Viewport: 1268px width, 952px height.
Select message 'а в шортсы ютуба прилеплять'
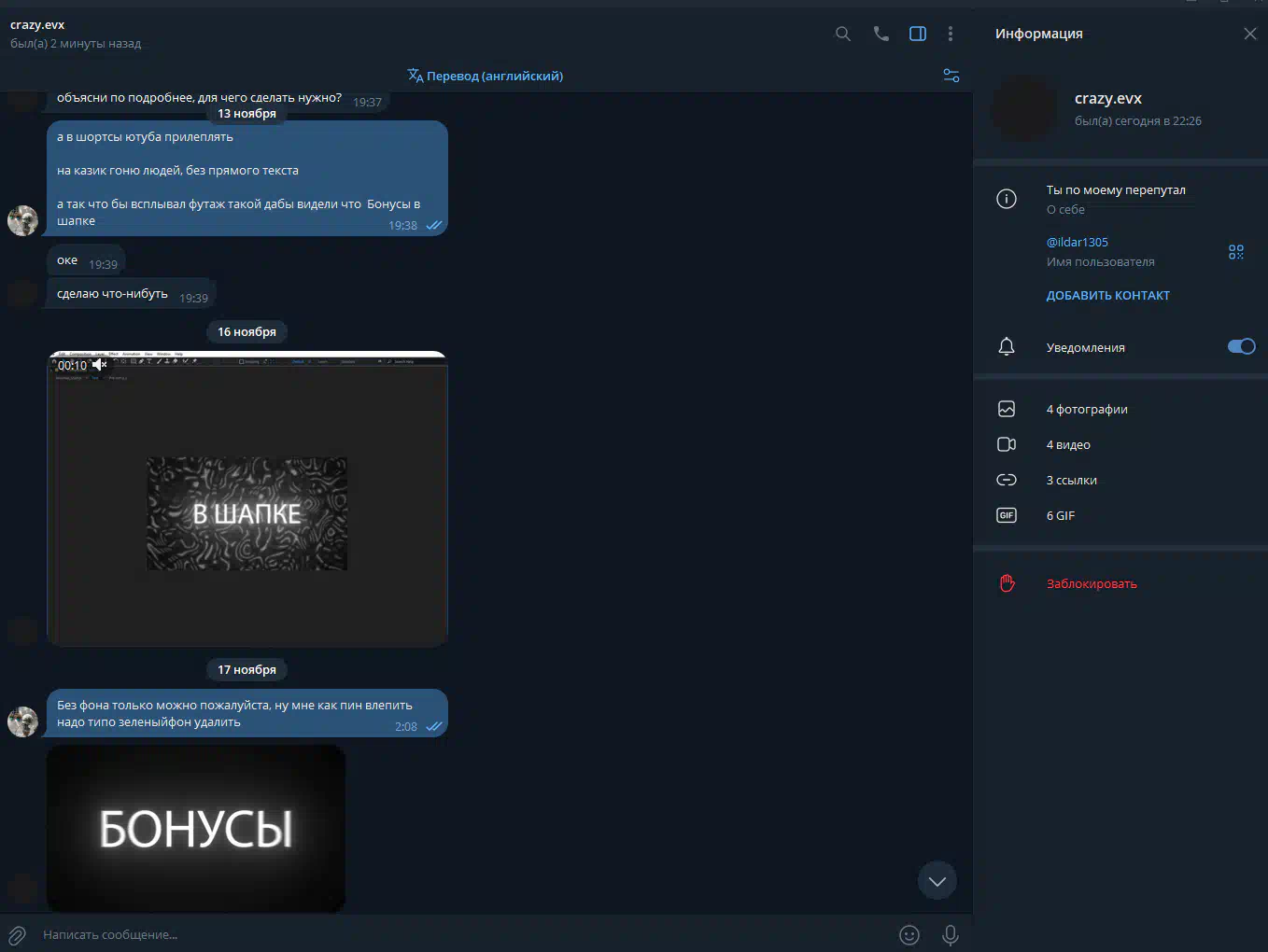coord(247,178)
